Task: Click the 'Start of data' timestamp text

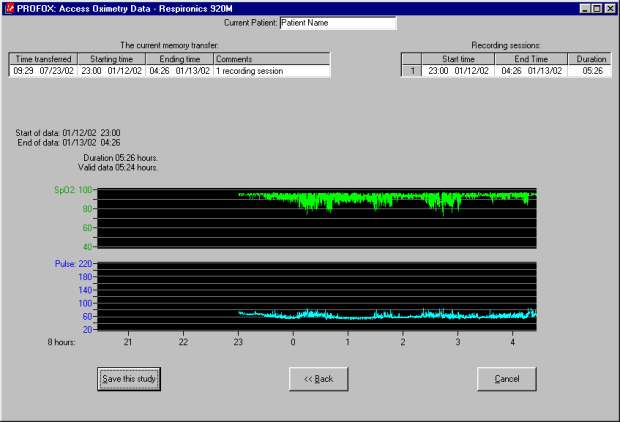Action: coord(68,132)
